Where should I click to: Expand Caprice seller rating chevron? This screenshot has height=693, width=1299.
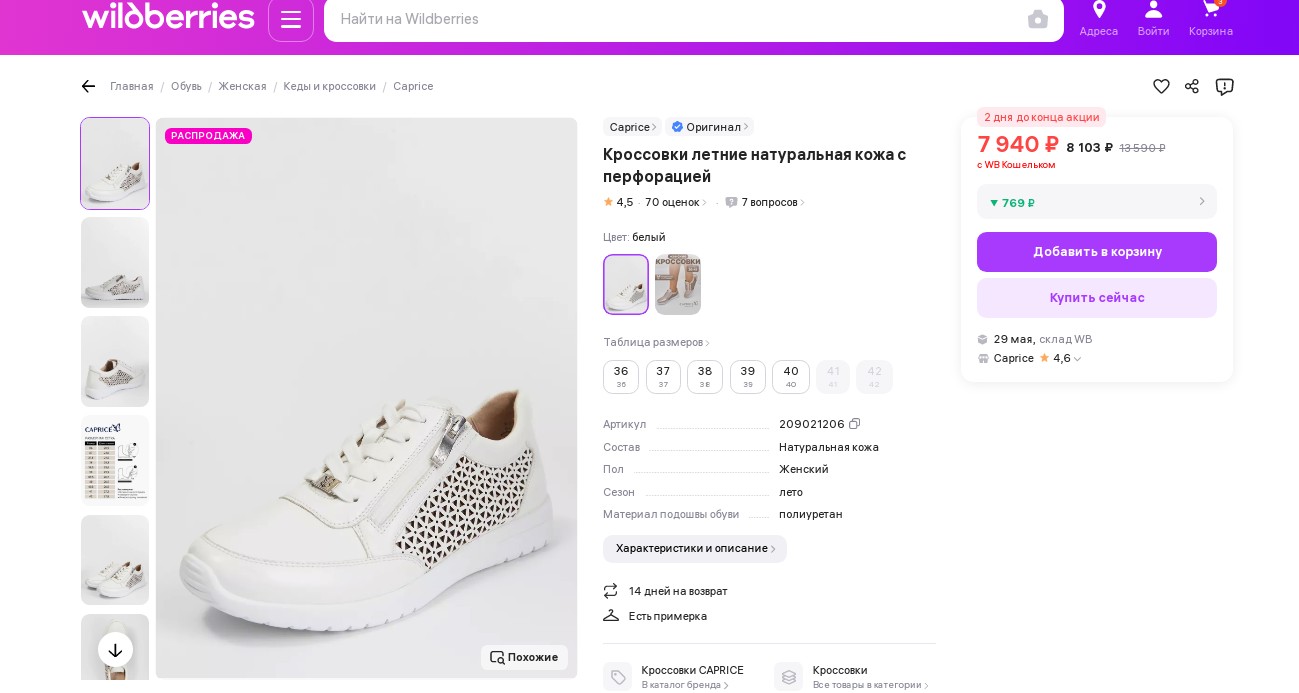pyautogui.click(x=1078, y=359)
